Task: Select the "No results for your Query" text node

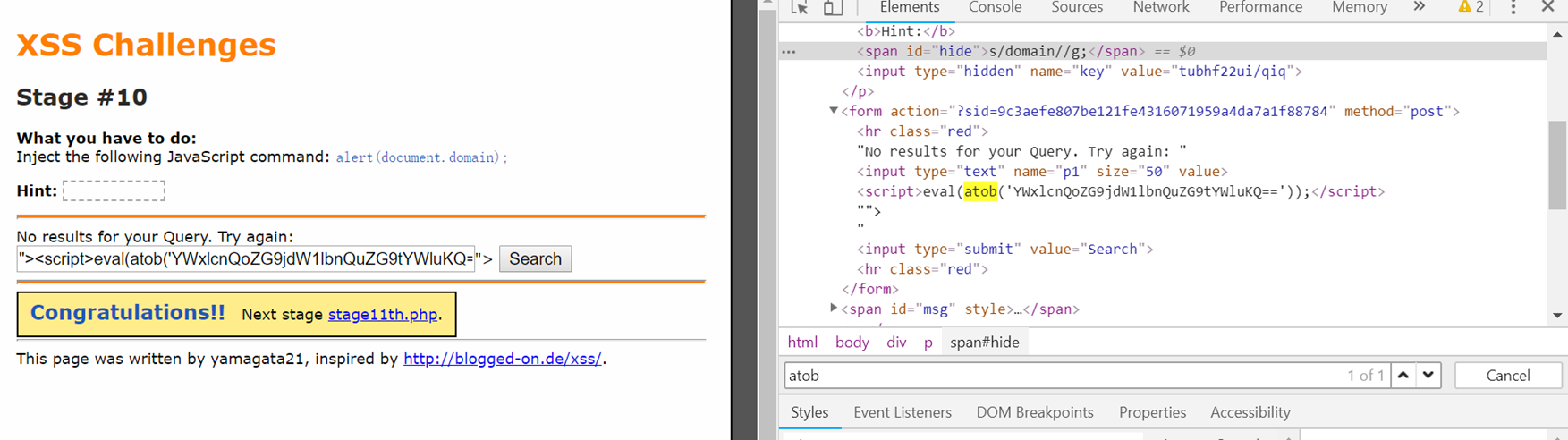Action: [x=1021, y=151]
